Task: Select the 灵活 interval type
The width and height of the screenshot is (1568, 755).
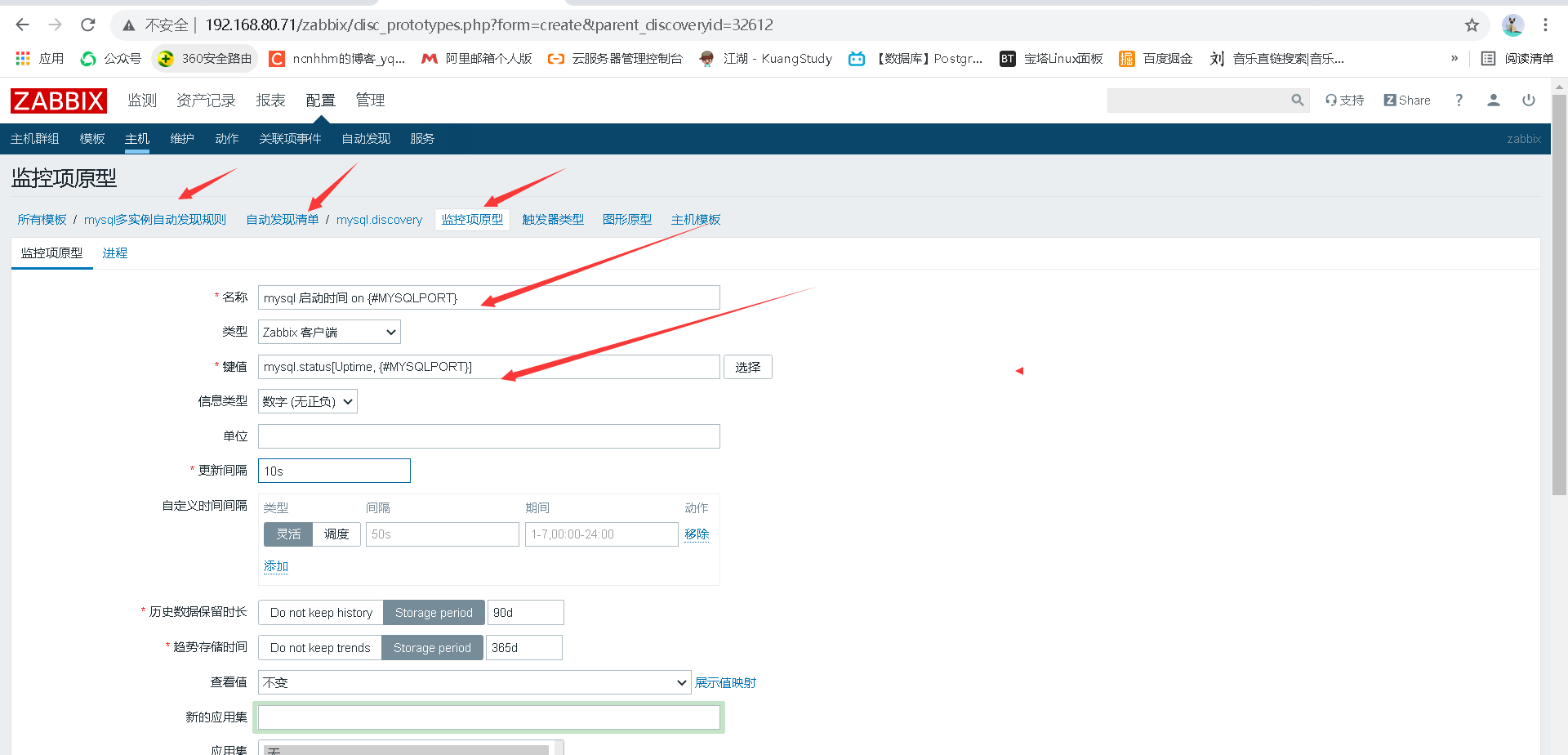Action: coord(288,534)
